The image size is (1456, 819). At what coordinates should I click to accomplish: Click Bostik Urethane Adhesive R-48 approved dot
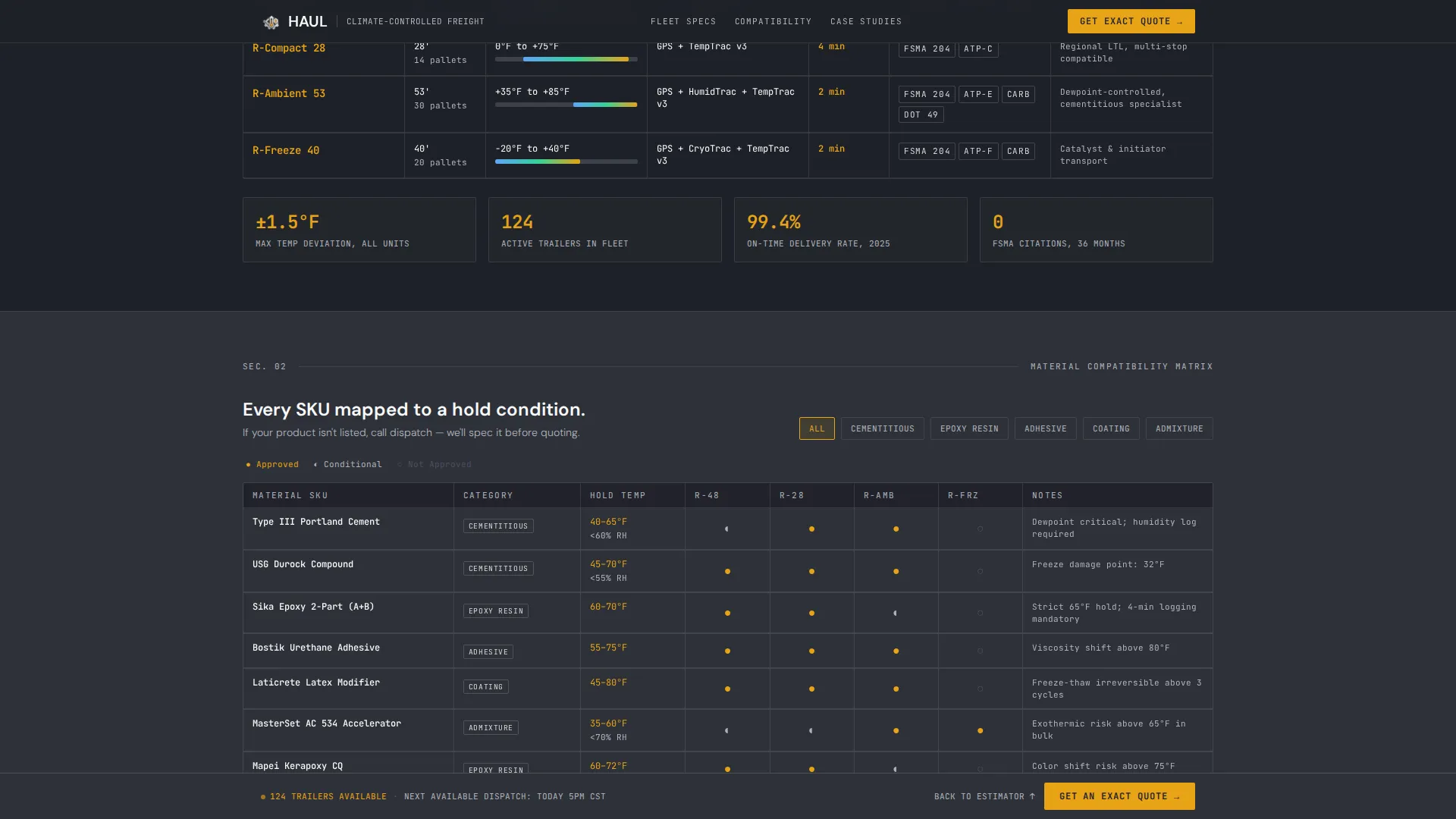tap(727, 651)
